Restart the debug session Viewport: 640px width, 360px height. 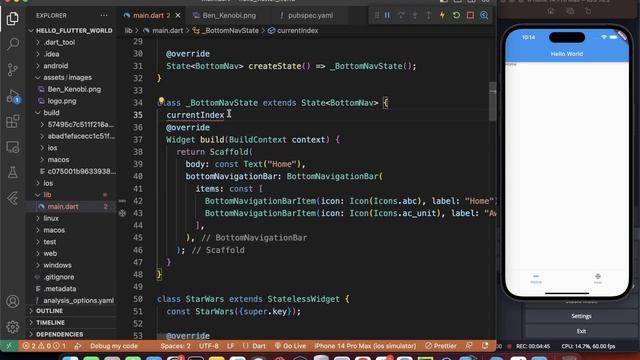[x=456, y=16]
